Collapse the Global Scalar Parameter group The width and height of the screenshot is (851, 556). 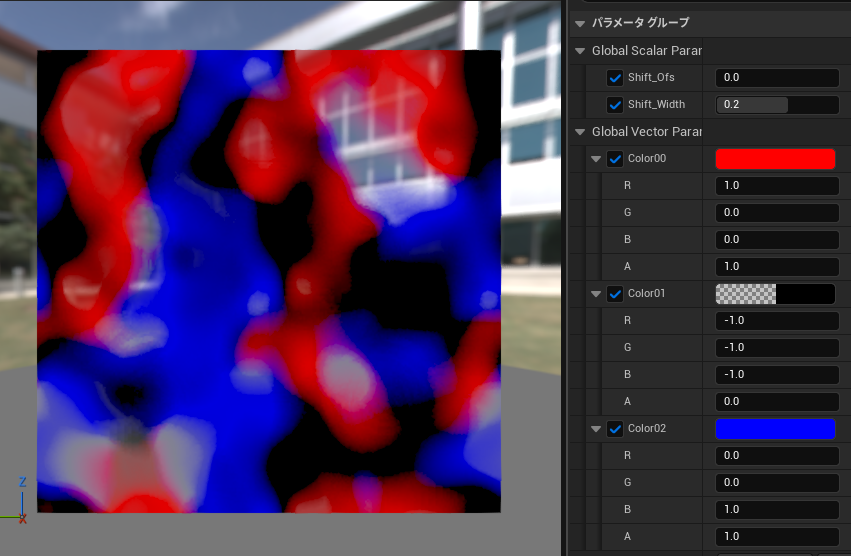click(581, 51)
